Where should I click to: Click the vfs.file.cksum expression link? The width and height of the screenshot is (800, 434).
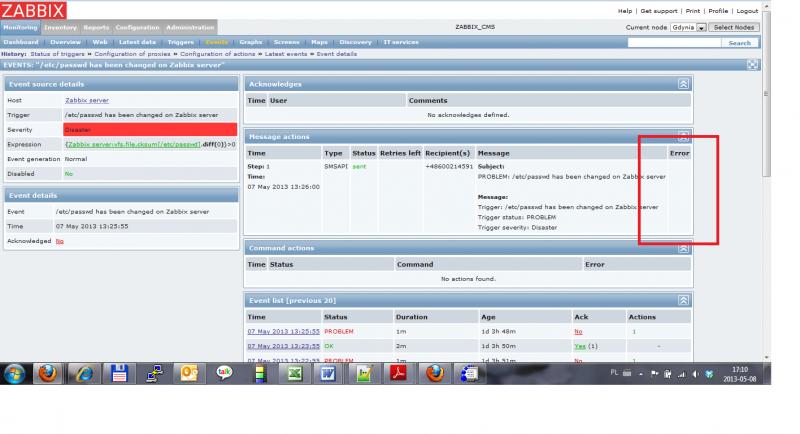tap(133, 145)
